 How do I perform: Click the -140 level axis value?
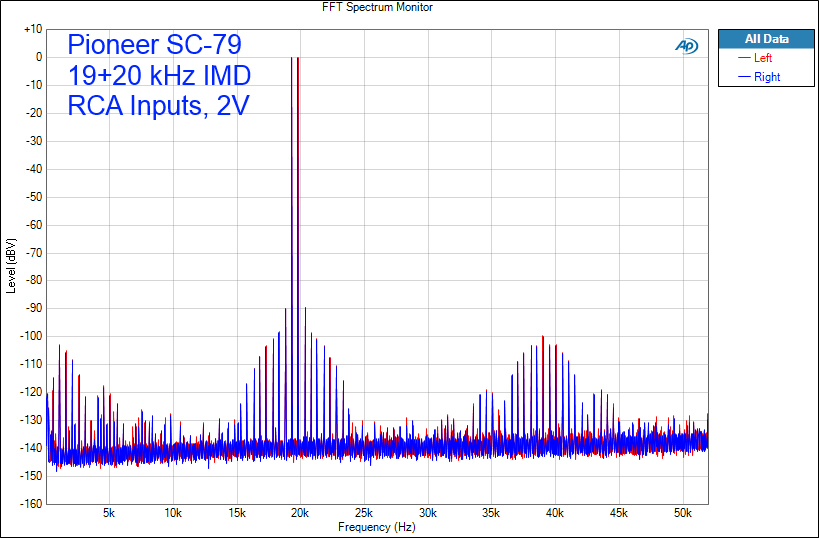31,448
